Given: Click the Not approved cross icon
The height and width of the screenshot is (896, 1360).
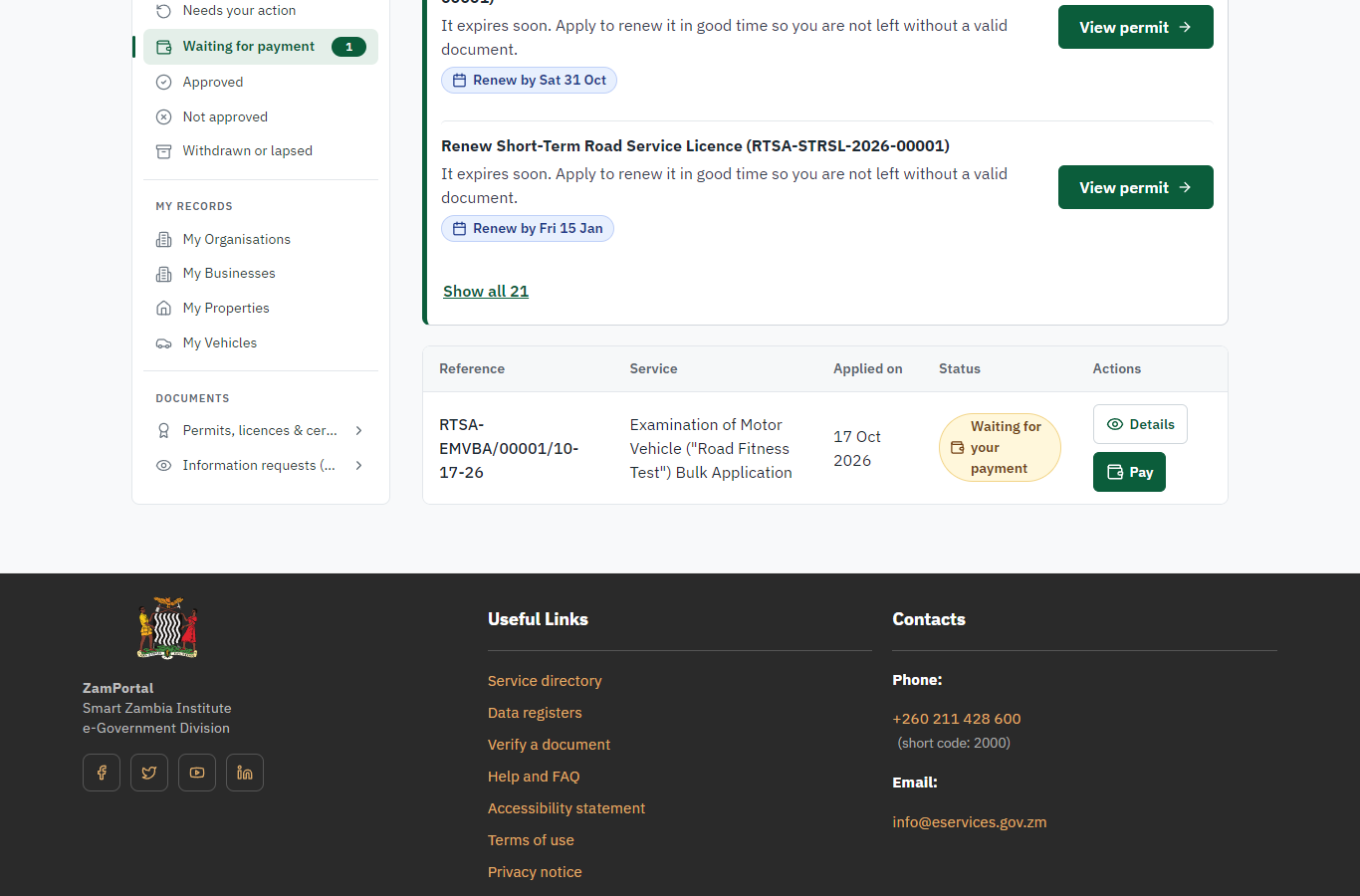Looking at the screenshot, I should click(164, 117).
